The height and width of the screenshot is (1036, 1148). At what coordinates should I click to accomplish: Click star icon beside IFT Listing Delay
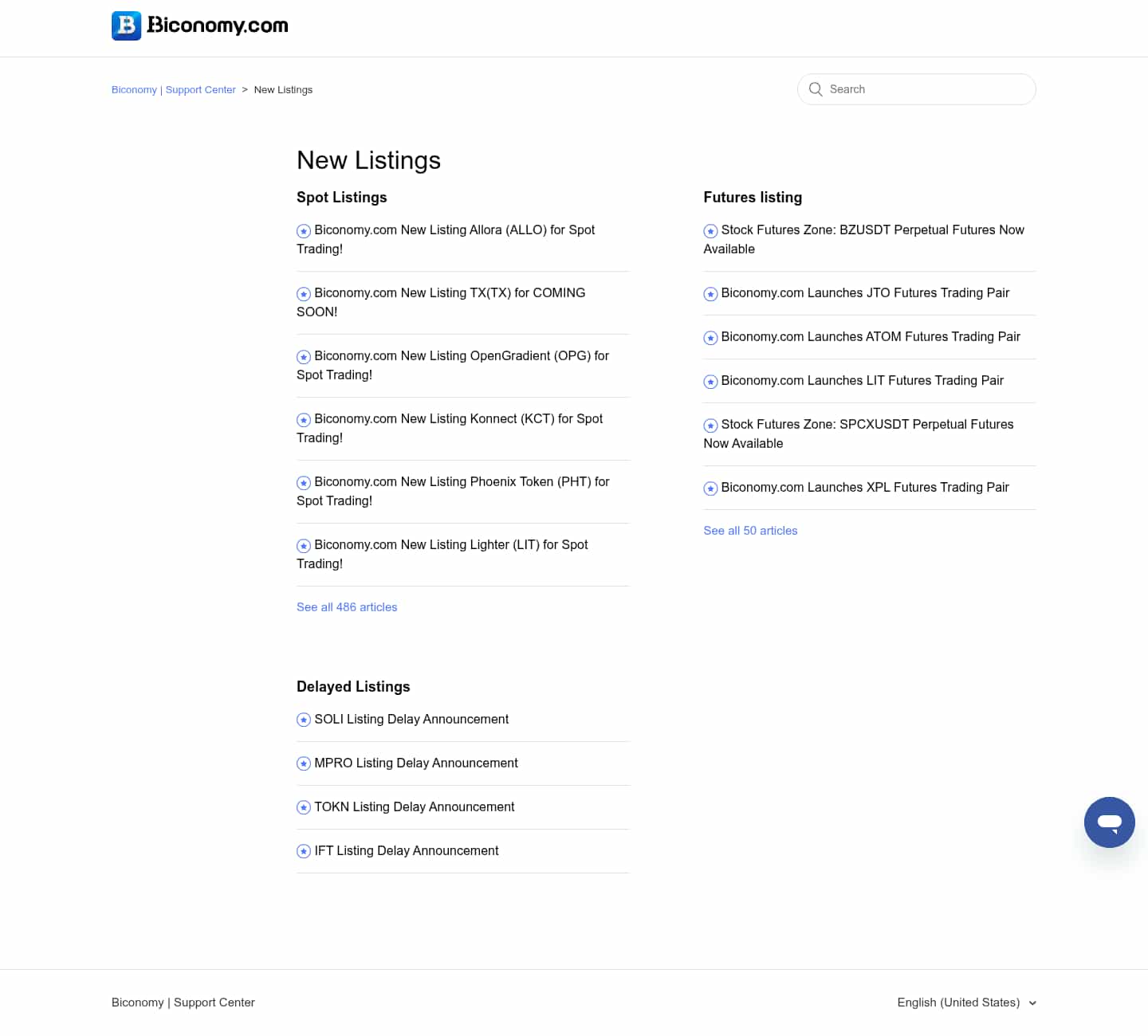point(304,852)
